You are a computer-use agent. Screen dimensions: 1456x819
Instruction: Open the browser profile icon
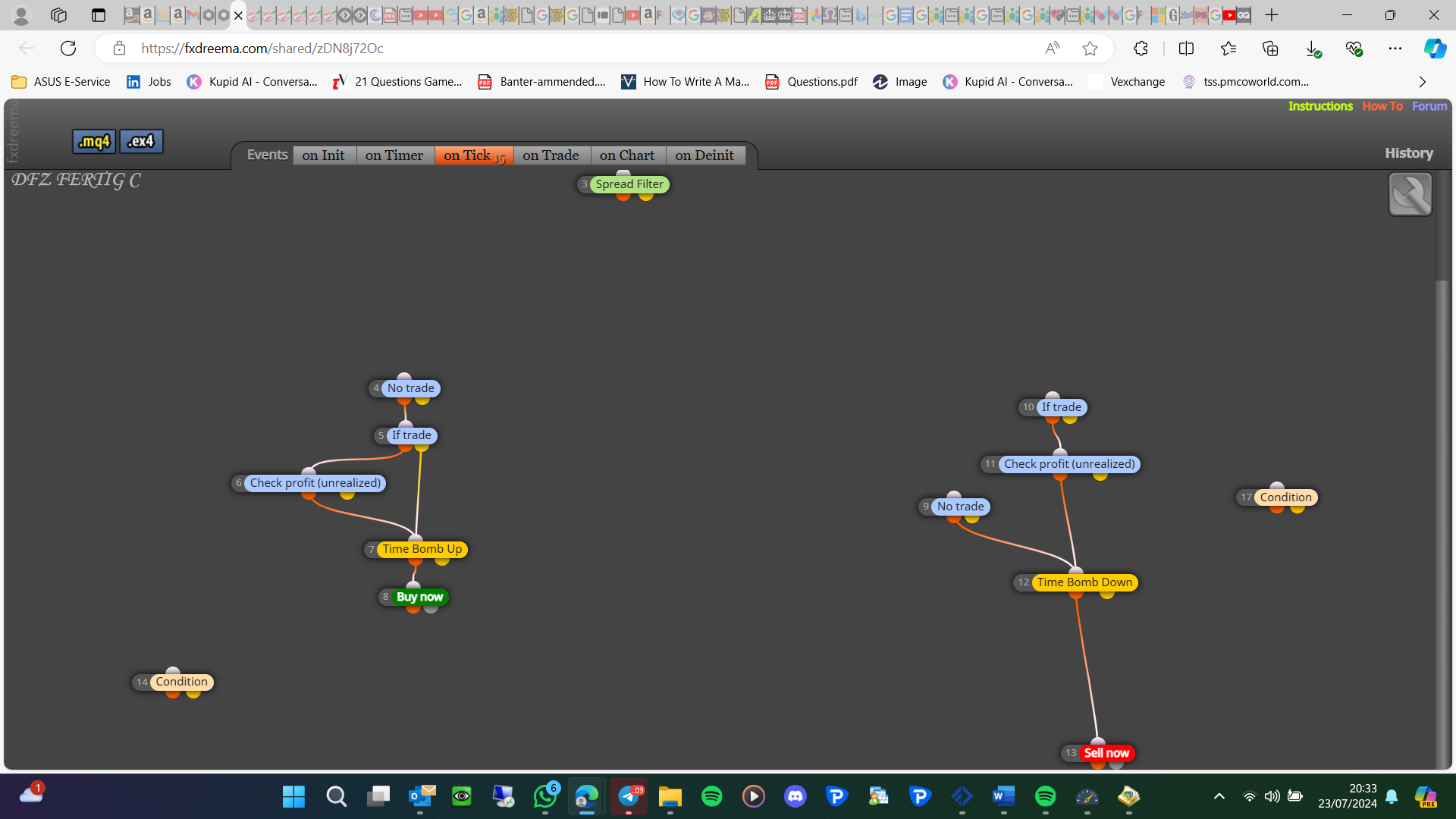pos(21,15)
